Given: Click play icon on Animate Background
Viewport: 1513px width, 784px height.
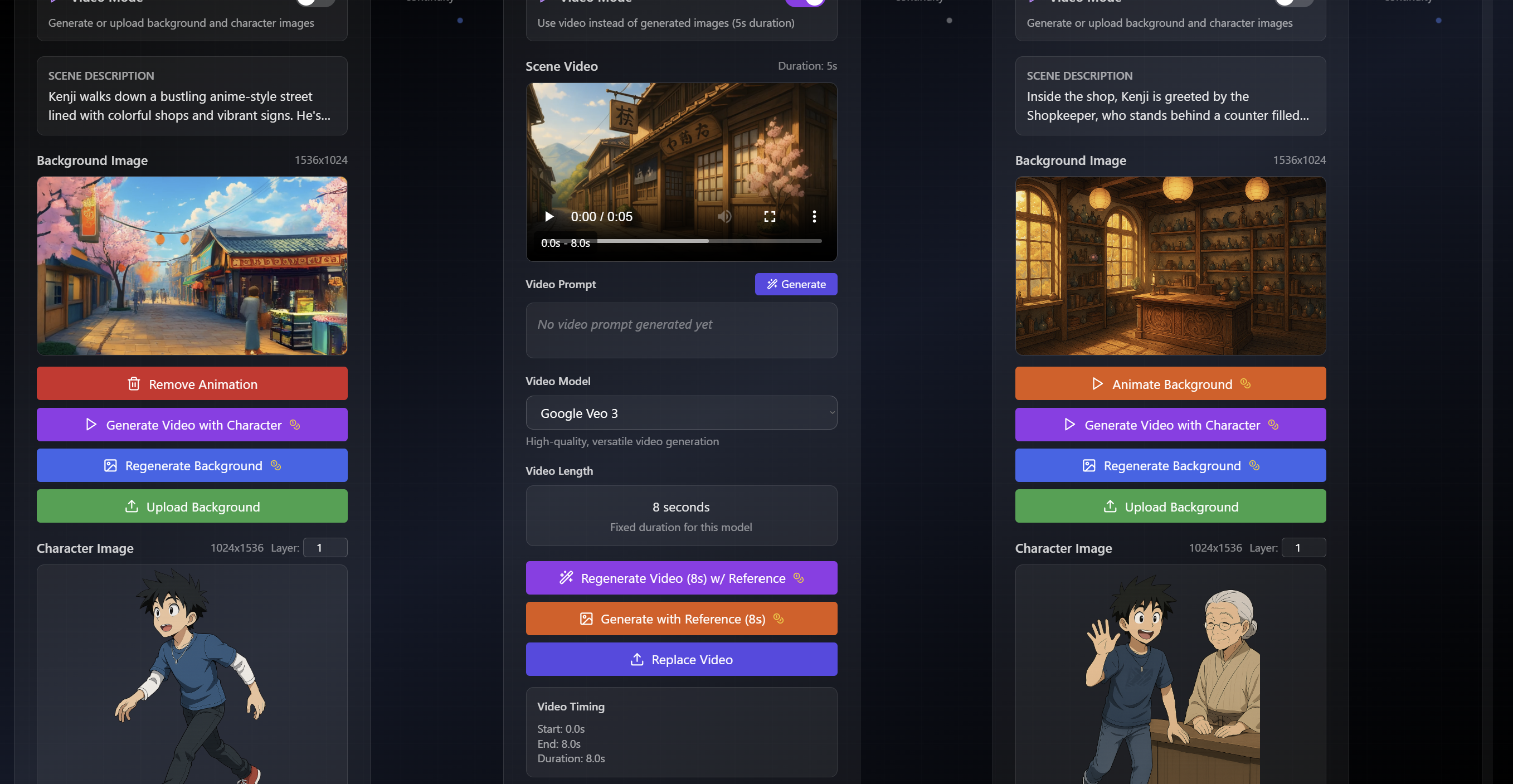Looking at the screenshot, I should click(x=1097, y=384).
